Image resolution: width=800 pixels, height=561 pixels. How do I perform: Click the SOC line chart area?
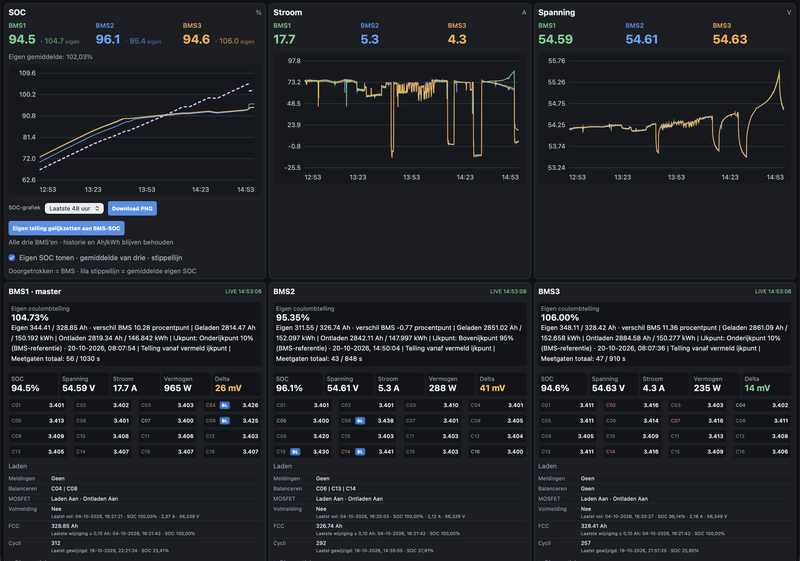tap(135, 131)
